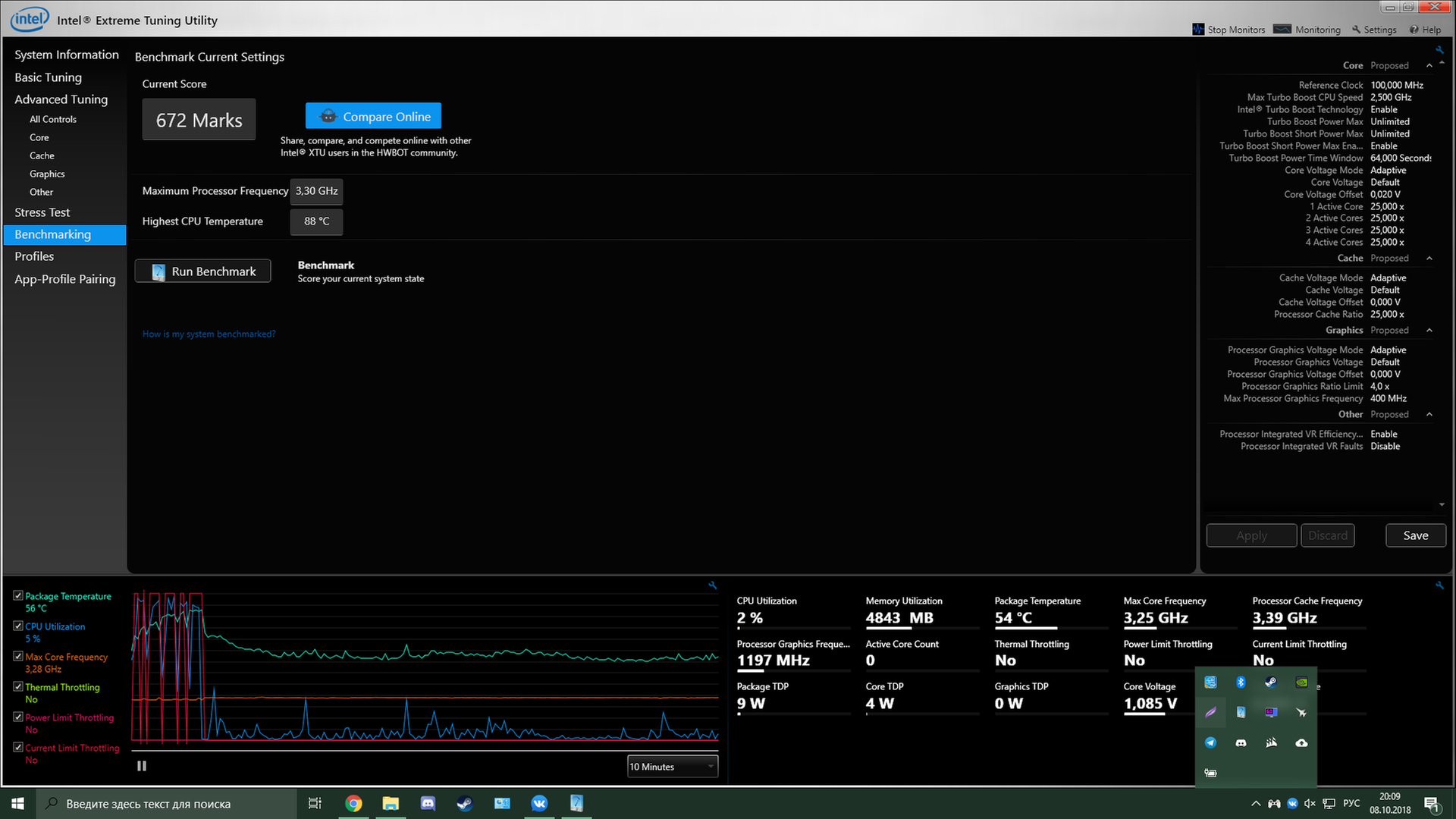Viewport: 1456px width, 819px height.
Task: Open Discord tray icon
Action: (1241, 743)
